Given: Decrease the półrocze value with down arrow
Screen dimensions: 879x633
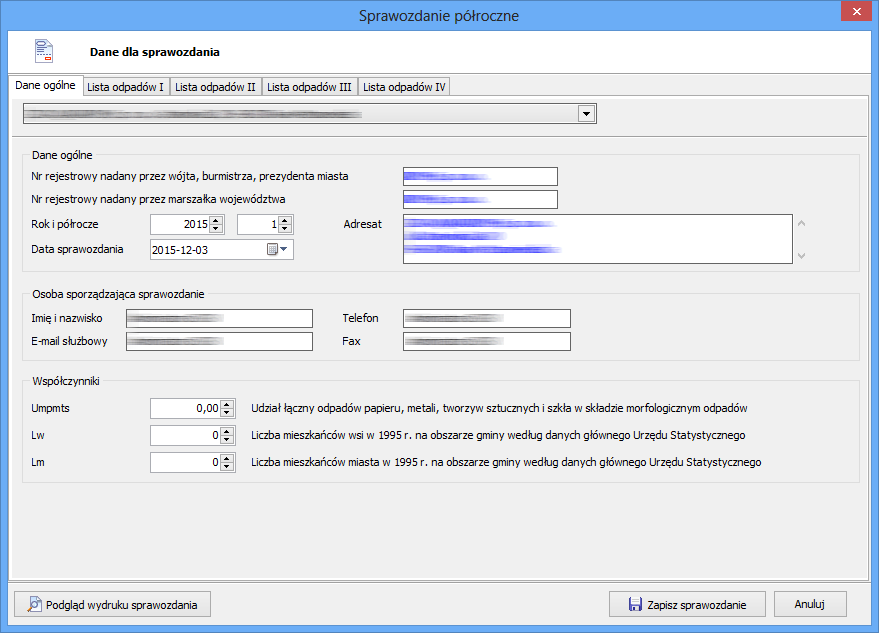Looking at the screenshot, I should [285, 230].
